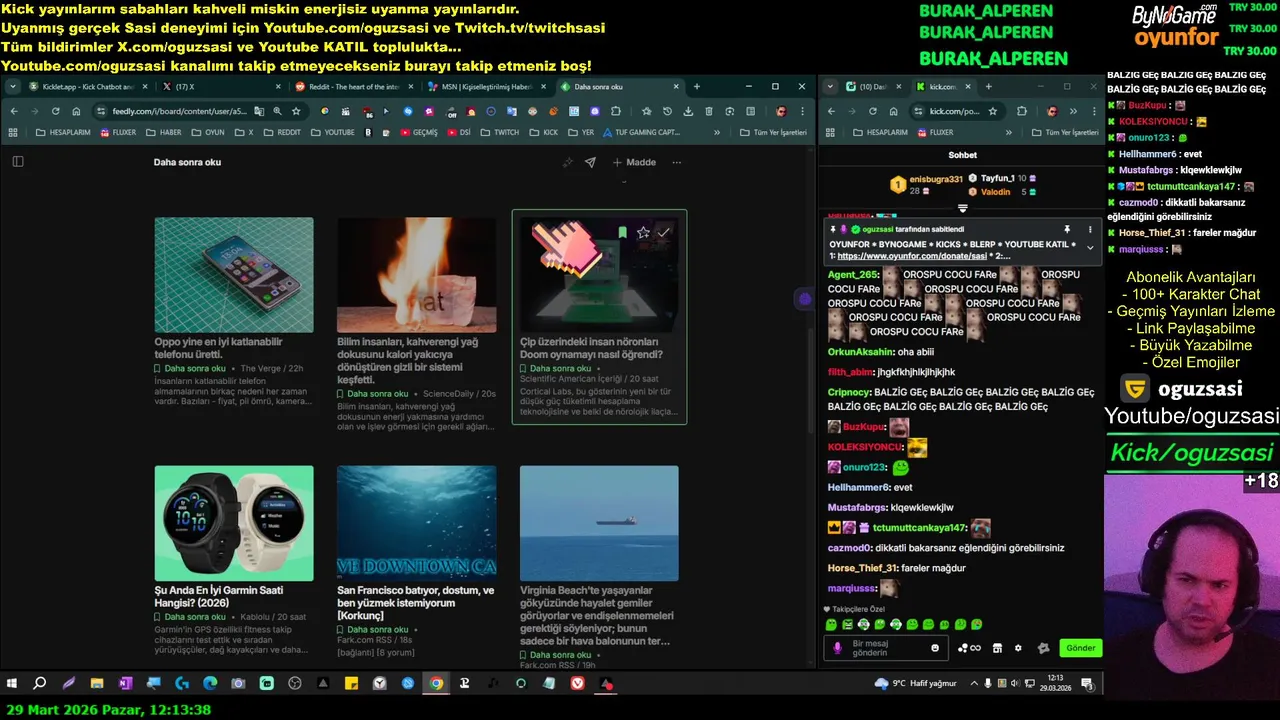Open tab search dropdown in left browser
The height and width of the screenshot is (720, 1280).
(x=13, y=87)
